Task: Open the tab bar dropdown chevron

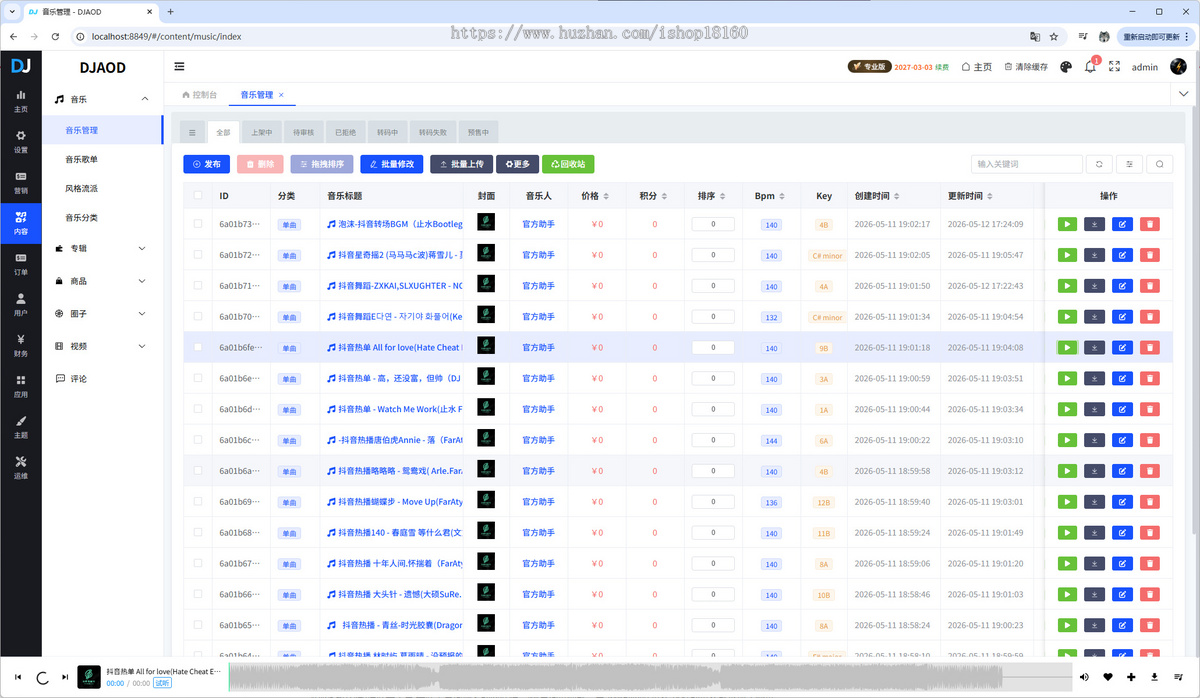Action: pos(1184,94)
